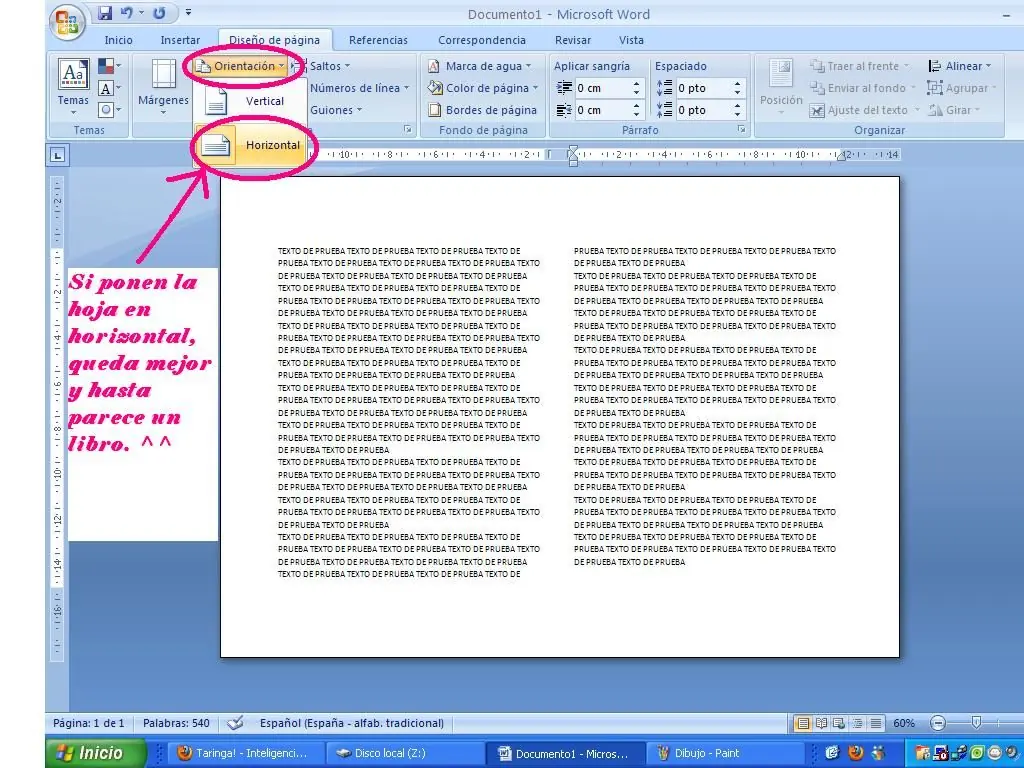Open the Vista tab
Screen dimensions: 1024x768
tap(631, 40)
